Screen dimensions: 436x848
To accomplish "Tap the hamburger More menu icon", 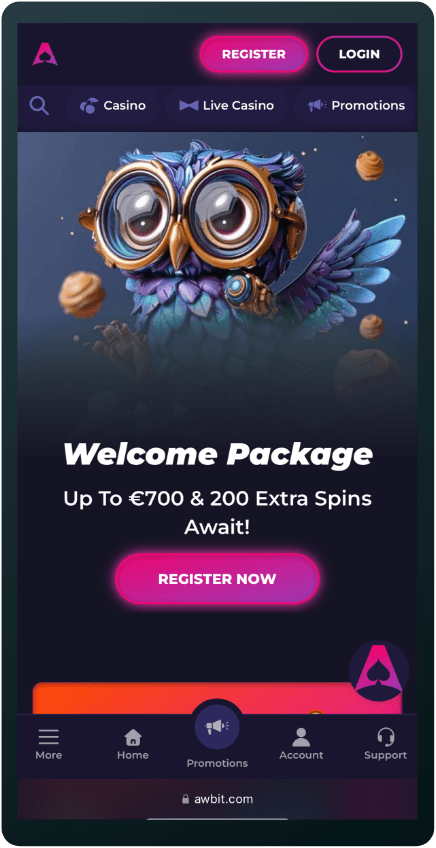I will [49, 737].
